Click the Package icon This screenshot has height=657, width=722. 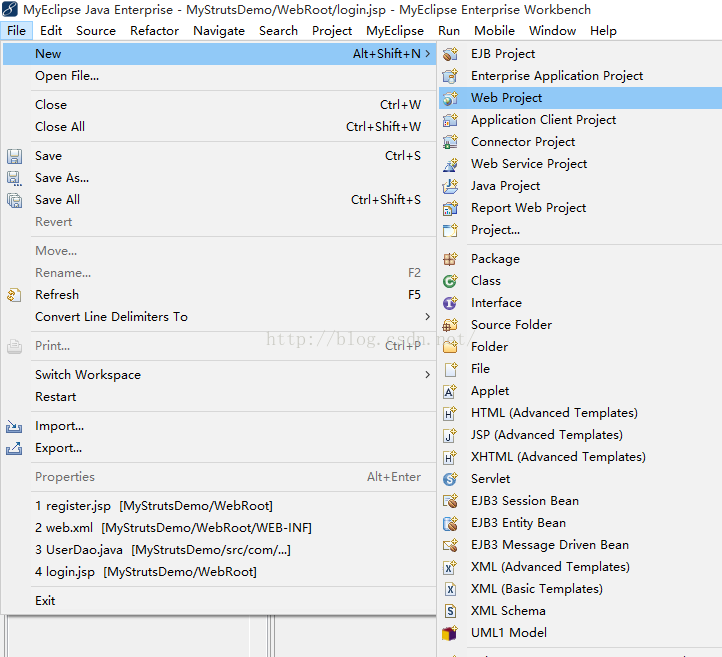point(450,259)
